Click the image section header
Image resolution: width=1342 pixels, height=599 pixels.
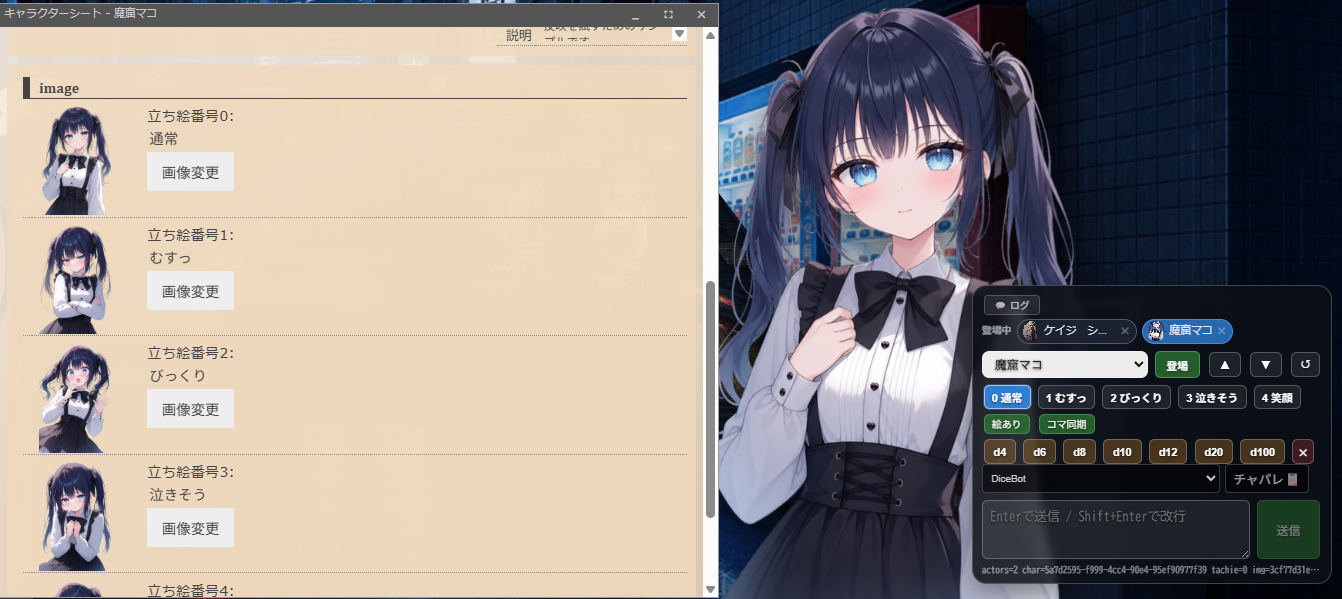tap(355, 88)
